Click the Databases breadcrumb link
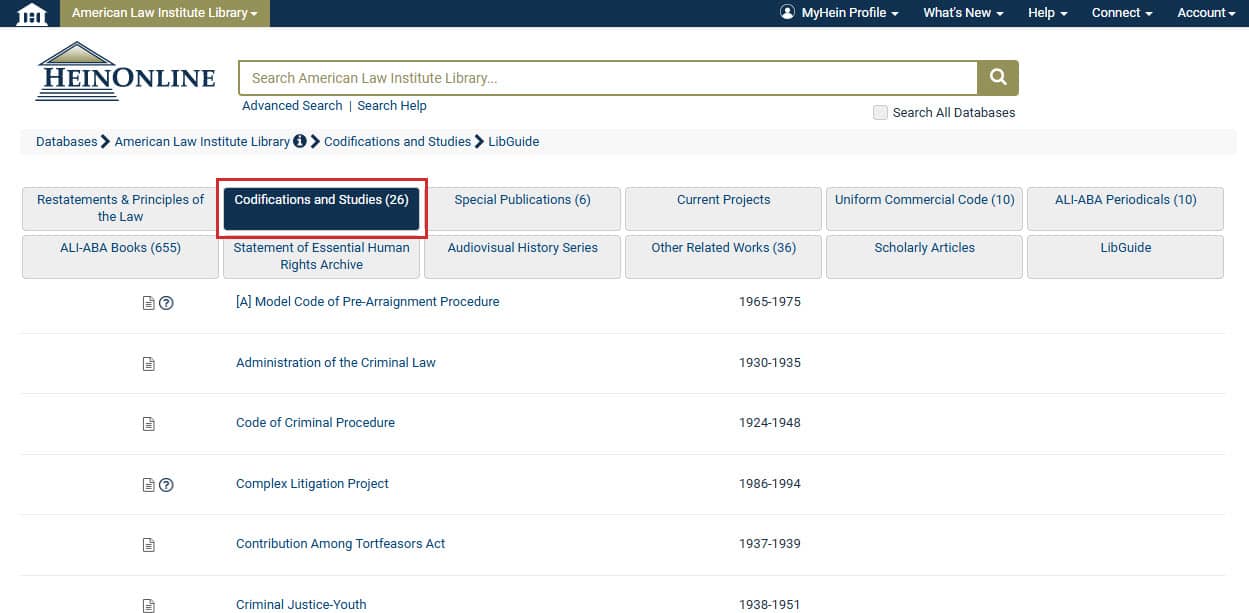1249x613 pixels. [x=66, y=141]
